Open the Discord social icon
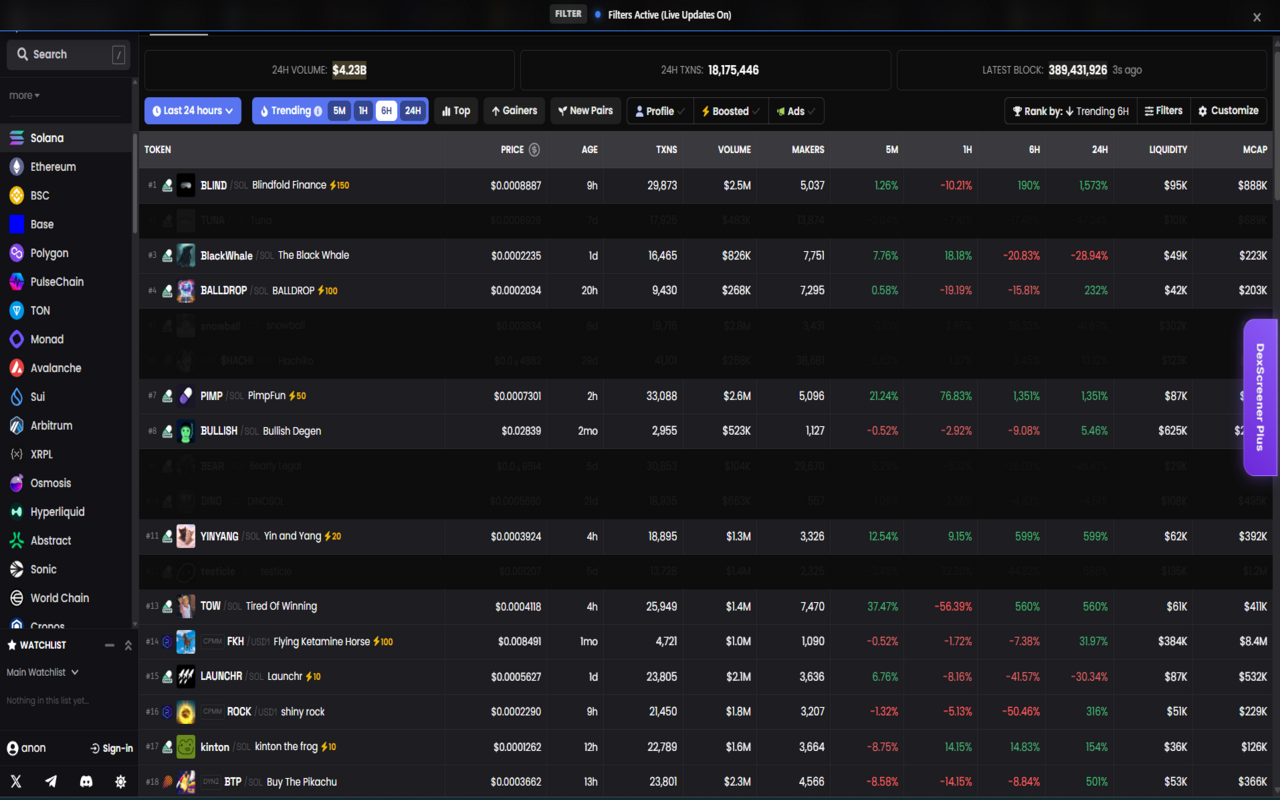 tap(86, 781)
